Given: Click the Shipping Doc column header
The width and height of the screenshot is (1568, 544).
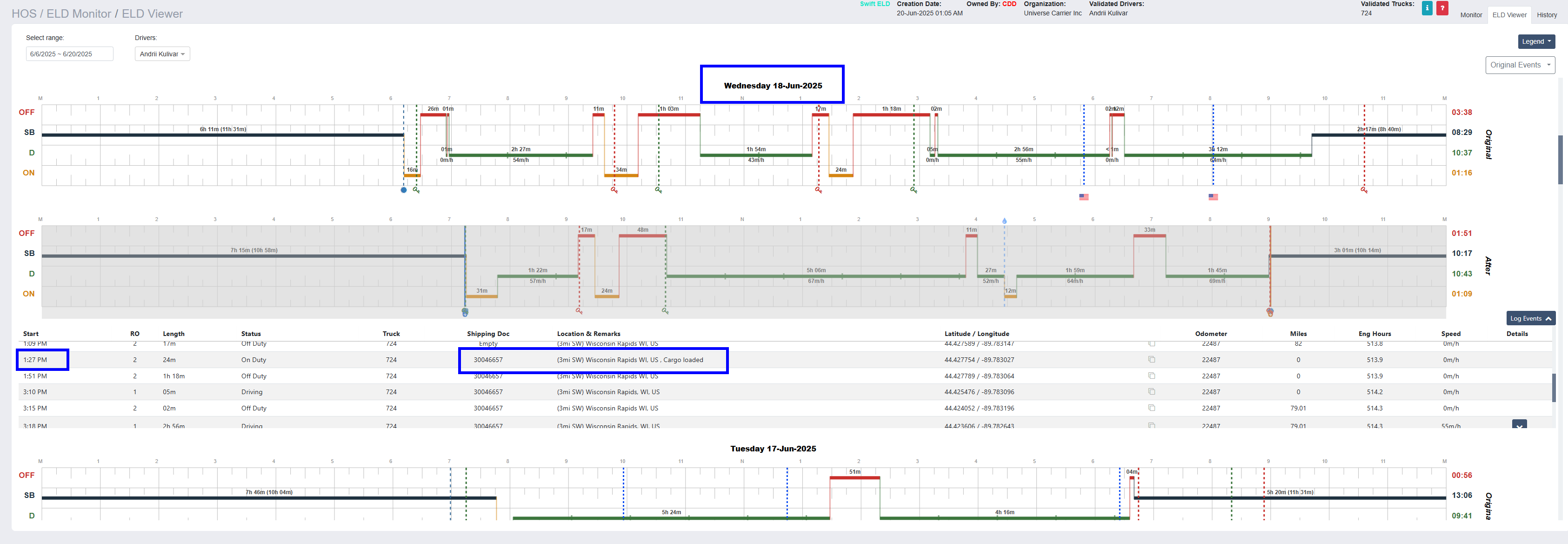Looking at the screenshot, I should pyautogui.click(x=488, y=334).
